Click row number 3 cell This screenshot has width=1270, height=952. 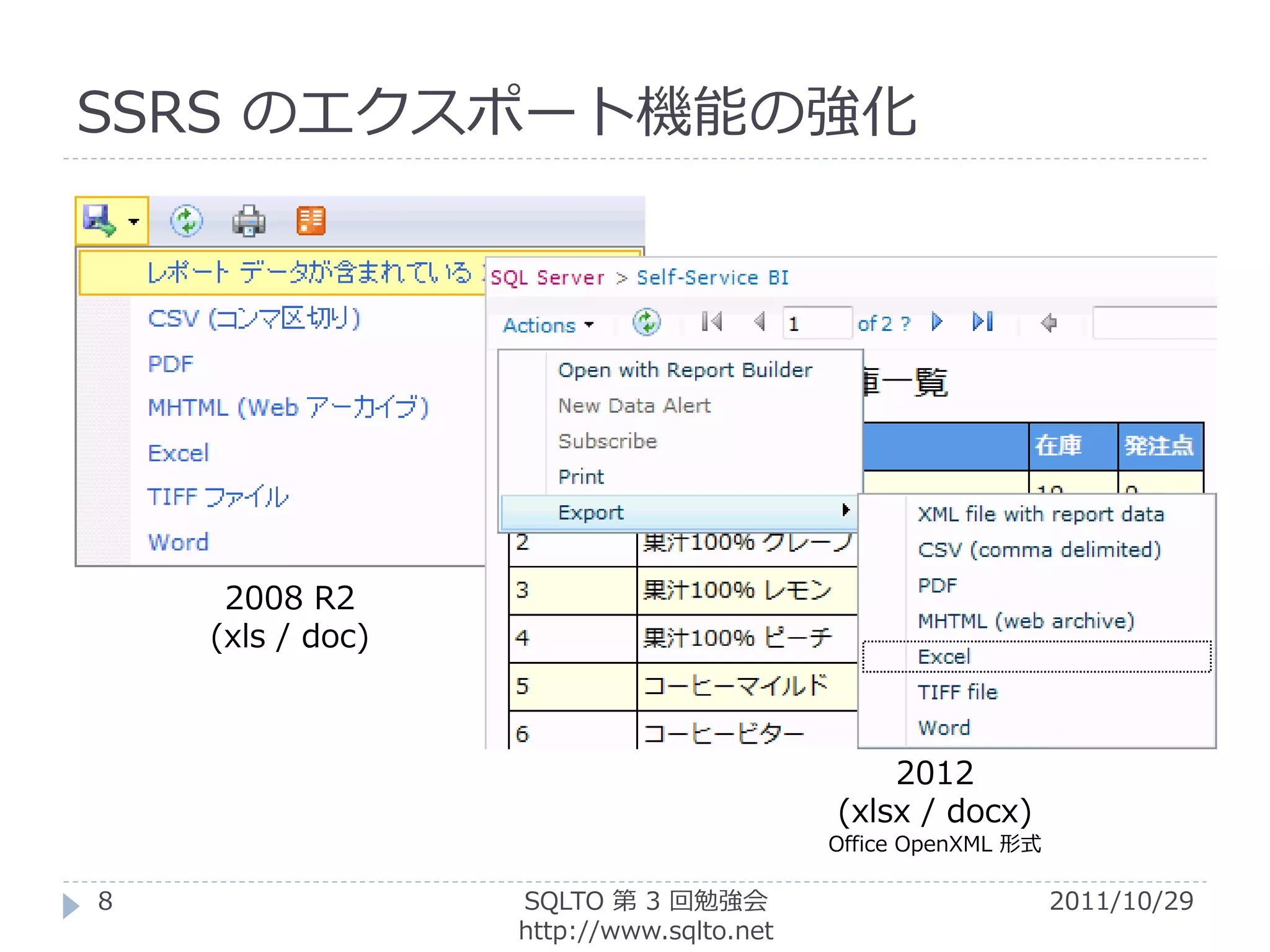[573, 591]
